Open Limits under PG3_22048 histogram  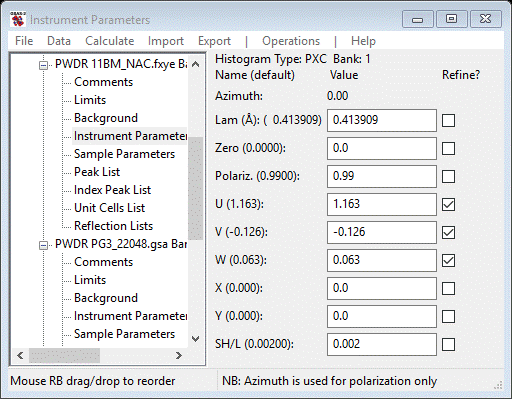[90, 280]
